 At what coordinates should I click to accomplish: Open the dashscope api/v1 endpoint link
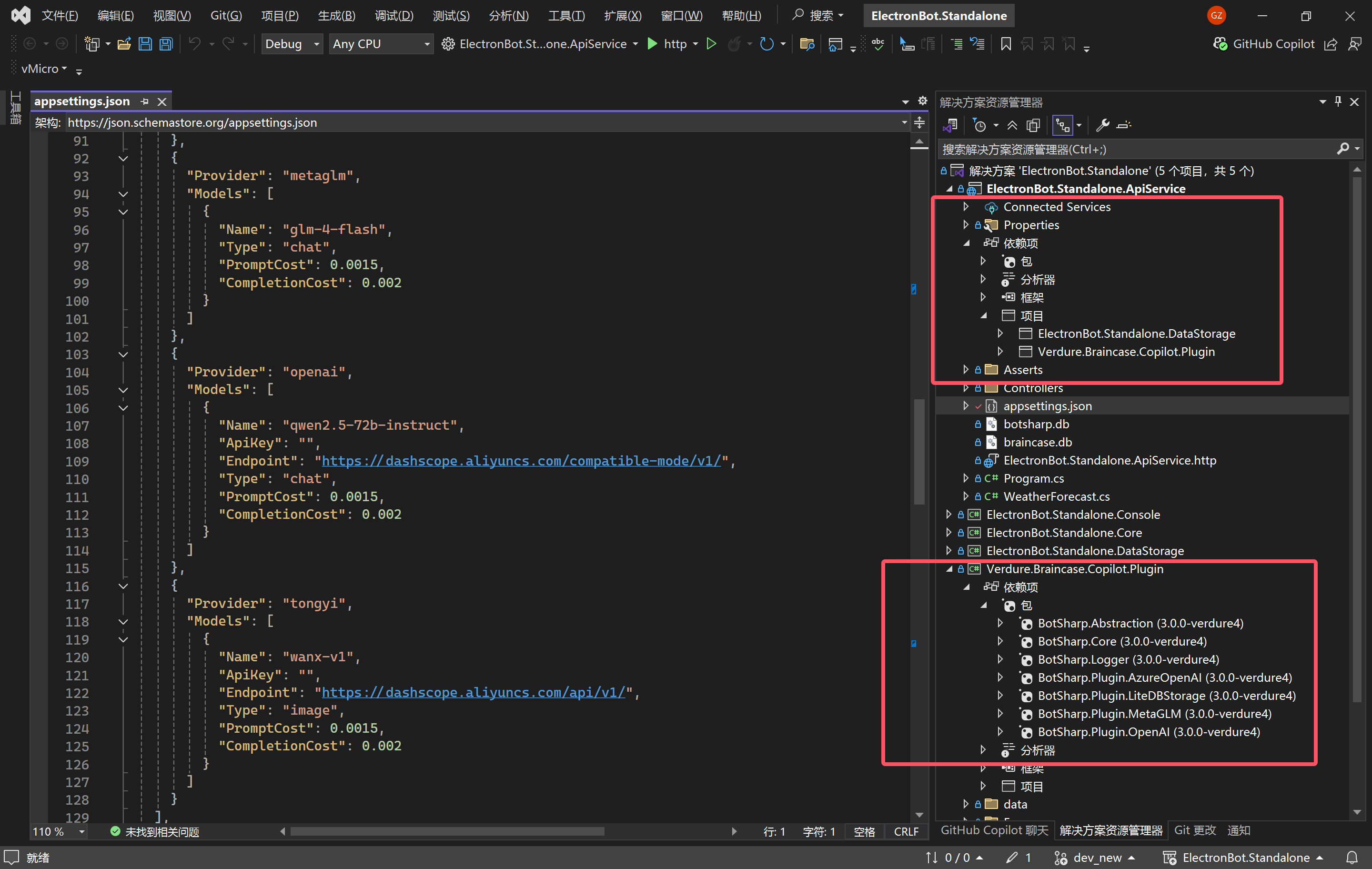pyautogui.click(x=474, y=692)
